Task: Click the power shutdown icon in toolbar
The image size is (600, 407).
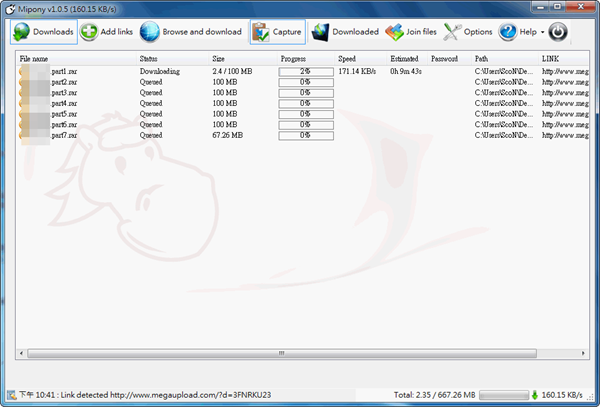Action: click(x=558, y=32)
